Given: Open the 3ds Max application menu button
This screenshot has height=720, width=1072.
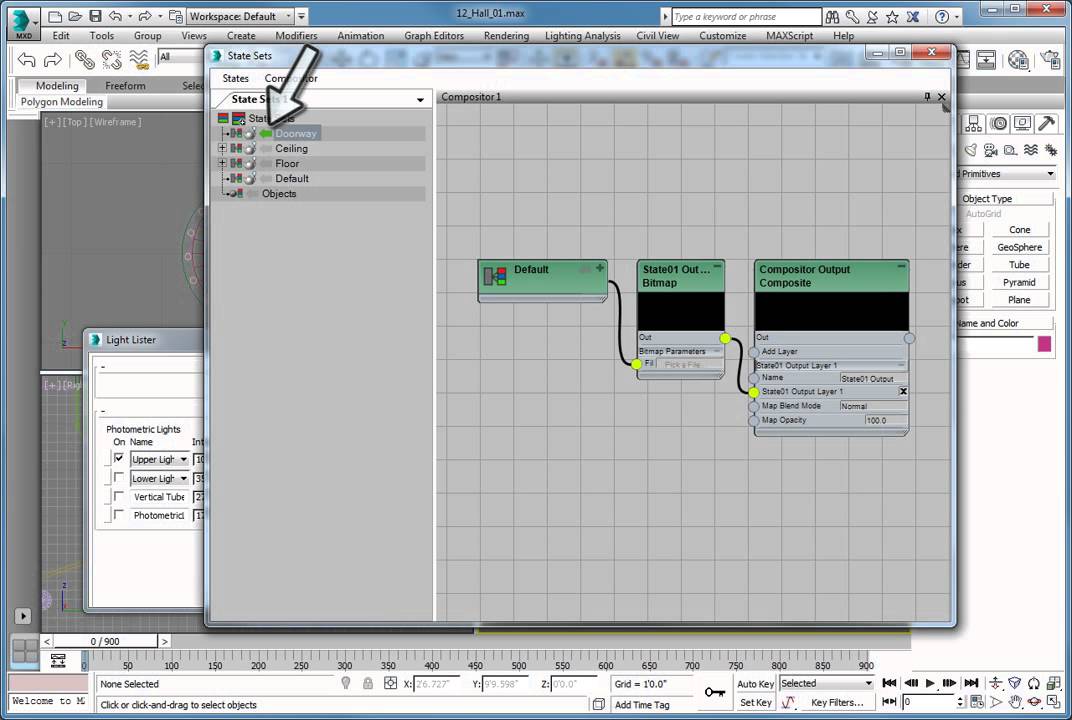Looking at the screenshot, I should coord(23,23).
